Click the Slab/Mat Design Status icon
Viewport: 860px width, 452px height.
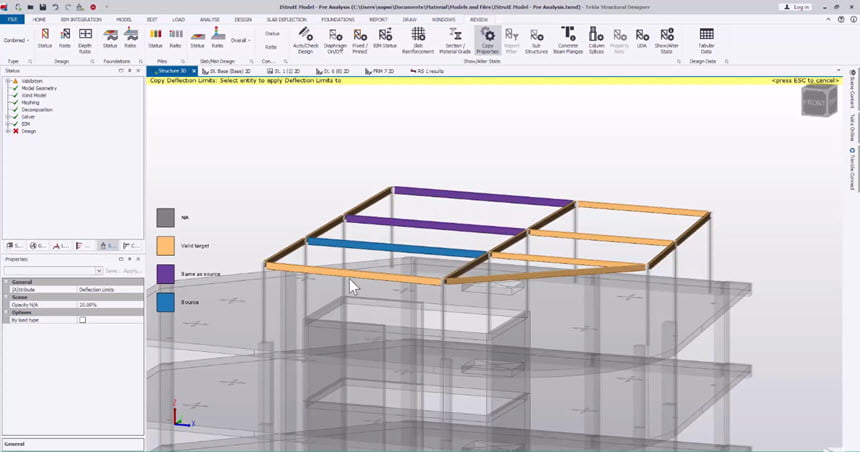197,39
